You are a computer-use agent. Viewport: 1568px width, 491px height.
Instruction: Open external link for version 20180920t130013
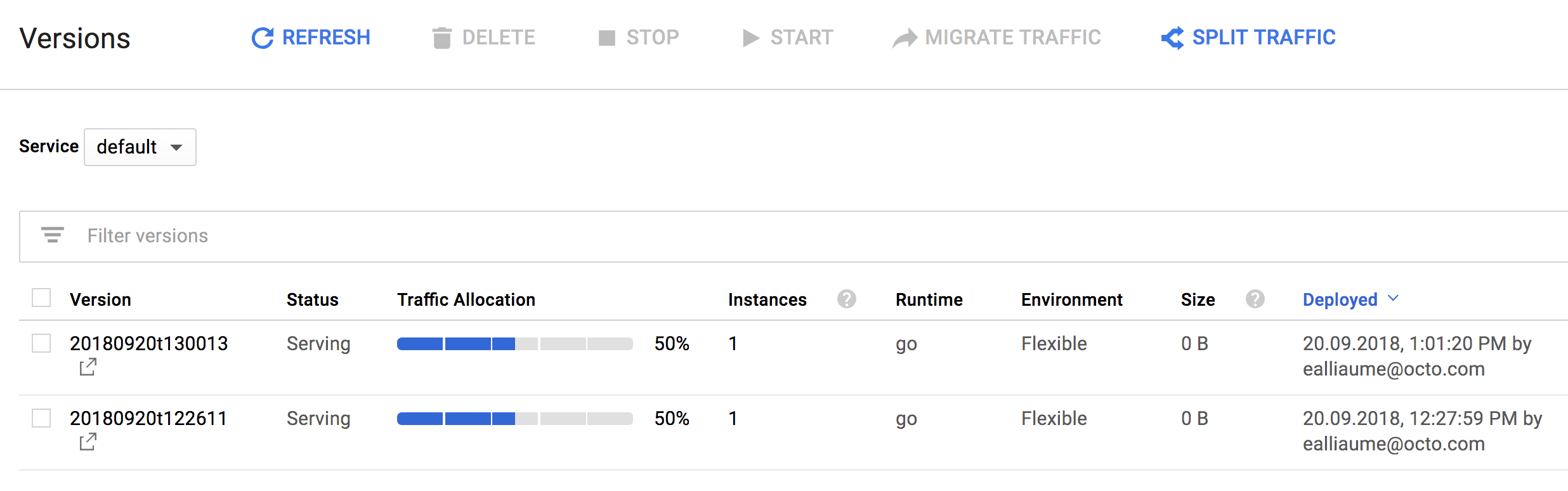[88, 367]
